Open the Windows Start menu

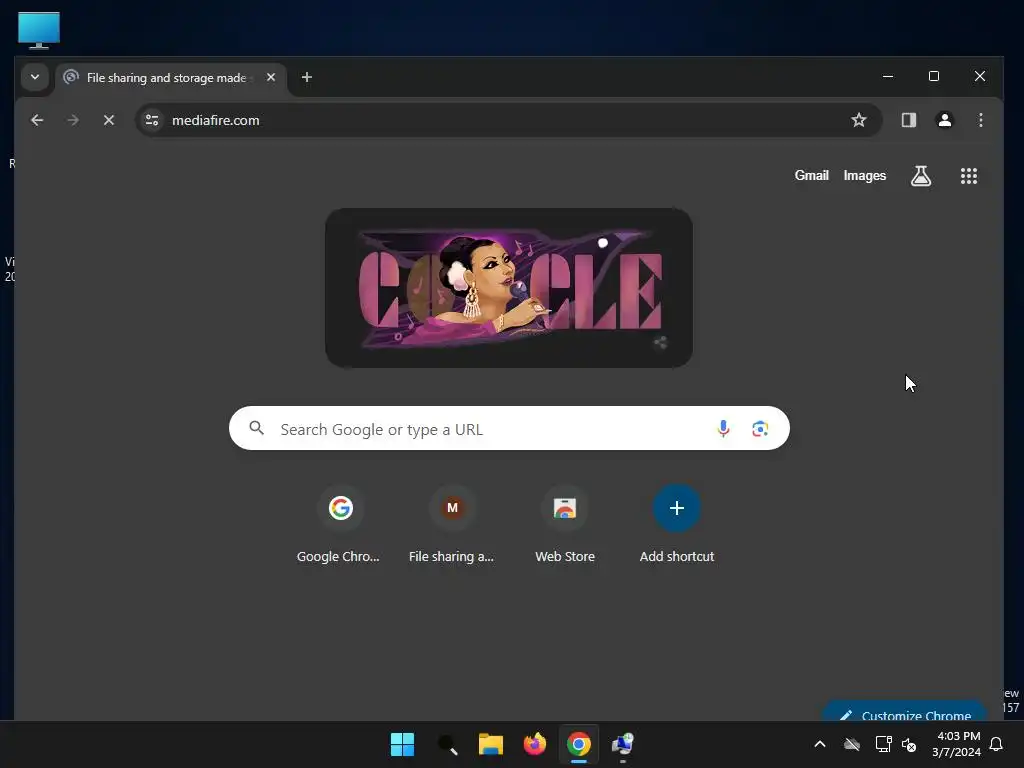(x=402, y=744)
